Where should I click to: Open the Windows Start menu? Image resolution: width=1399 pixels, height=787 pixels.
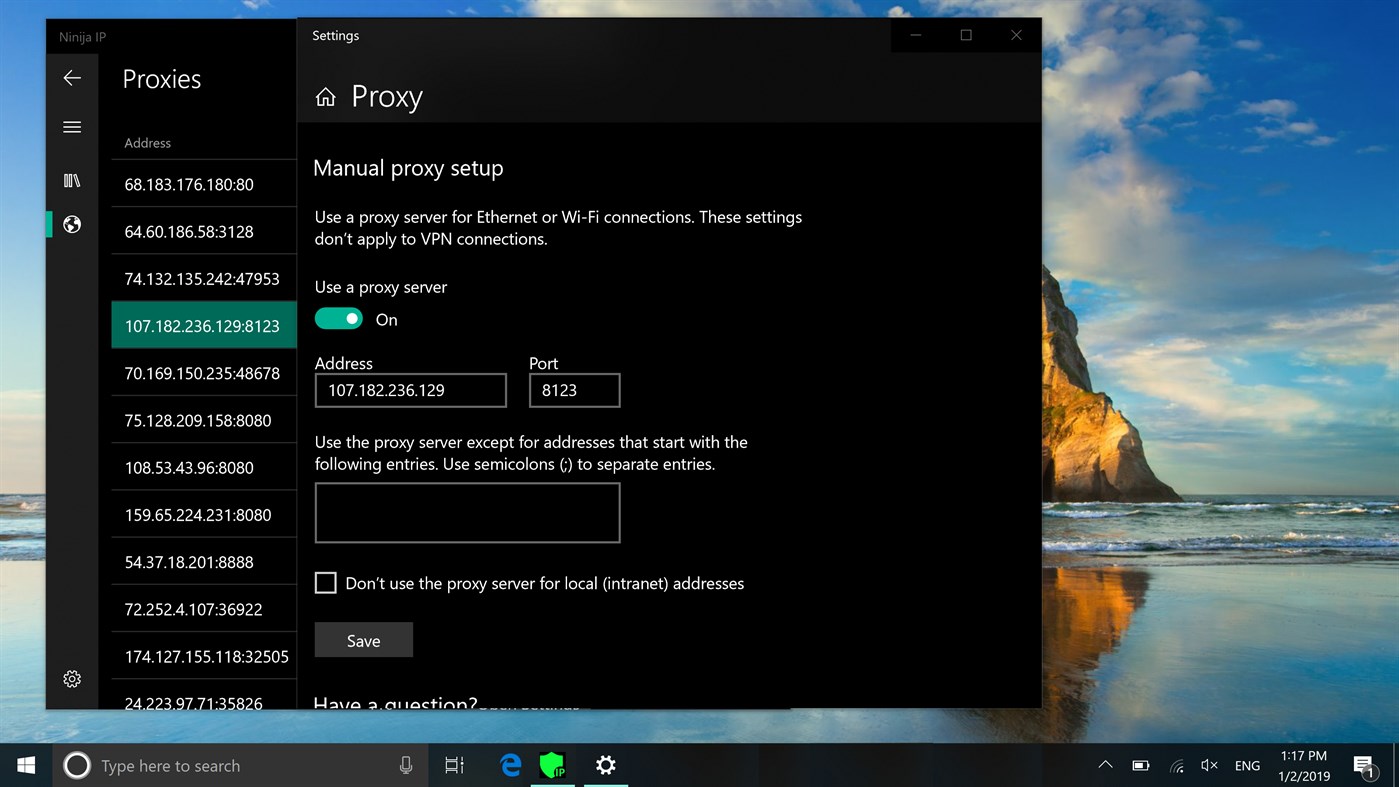click(25, 765)
